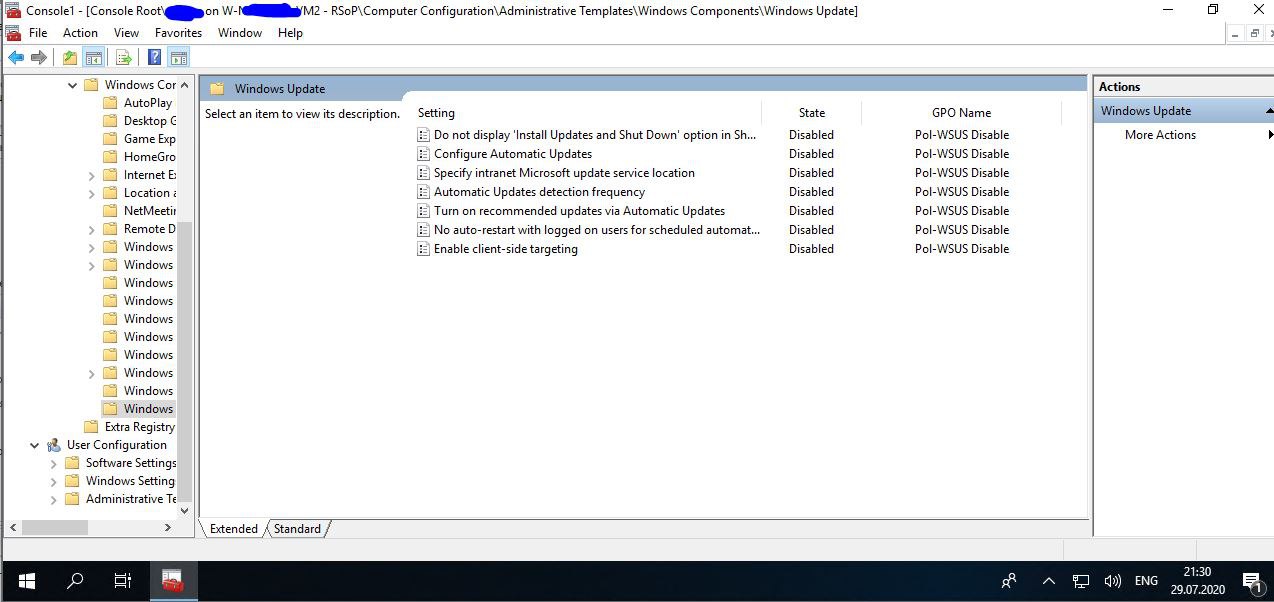Click the ENG input language indicator
This screenshot has height=602, width=1274.
pos(1146,581)
